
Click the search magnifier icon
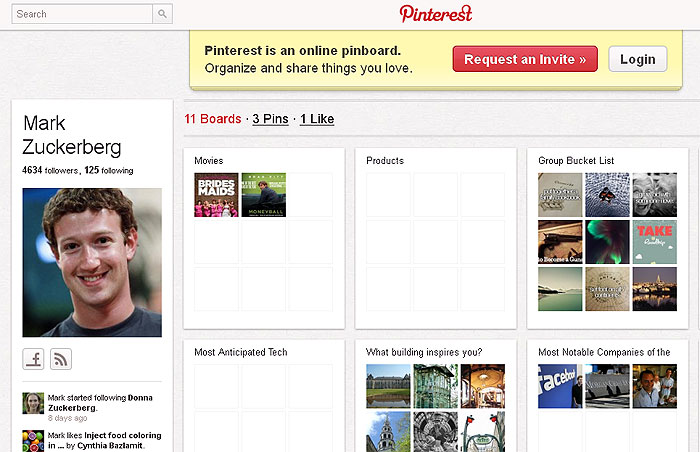point(162,14)
